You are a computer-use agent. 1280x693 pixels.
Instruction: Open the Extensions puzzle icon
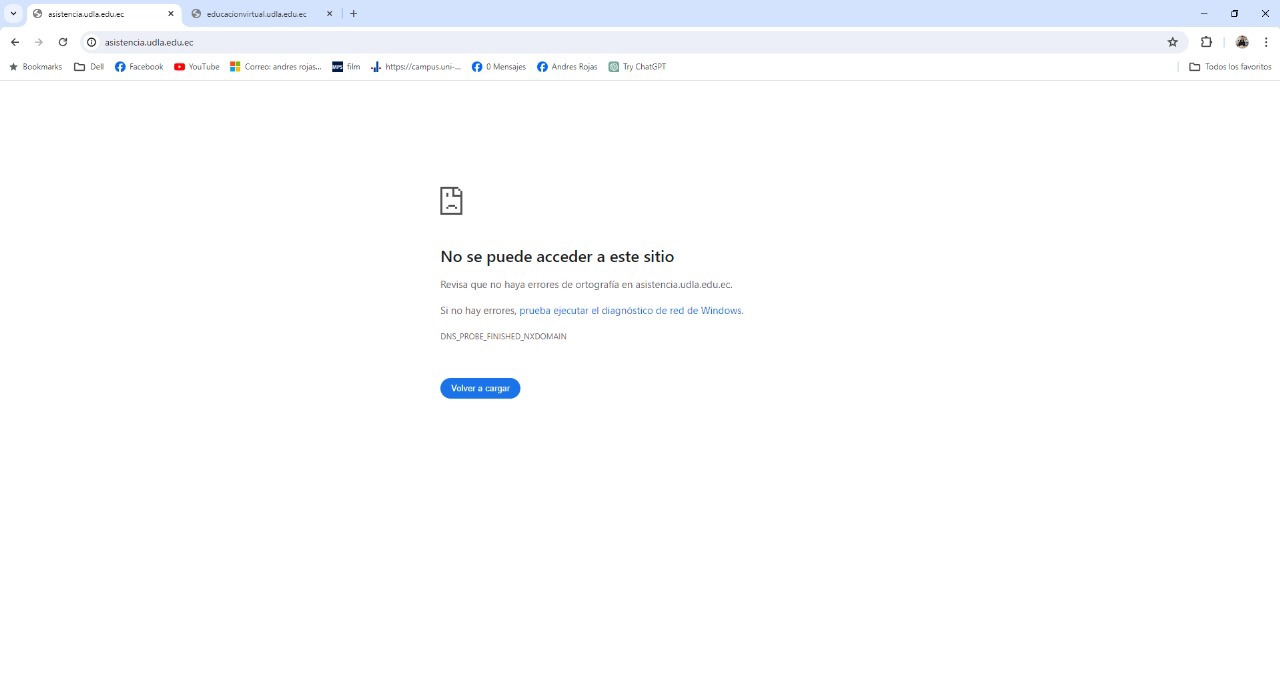[x=1206, y=42]
